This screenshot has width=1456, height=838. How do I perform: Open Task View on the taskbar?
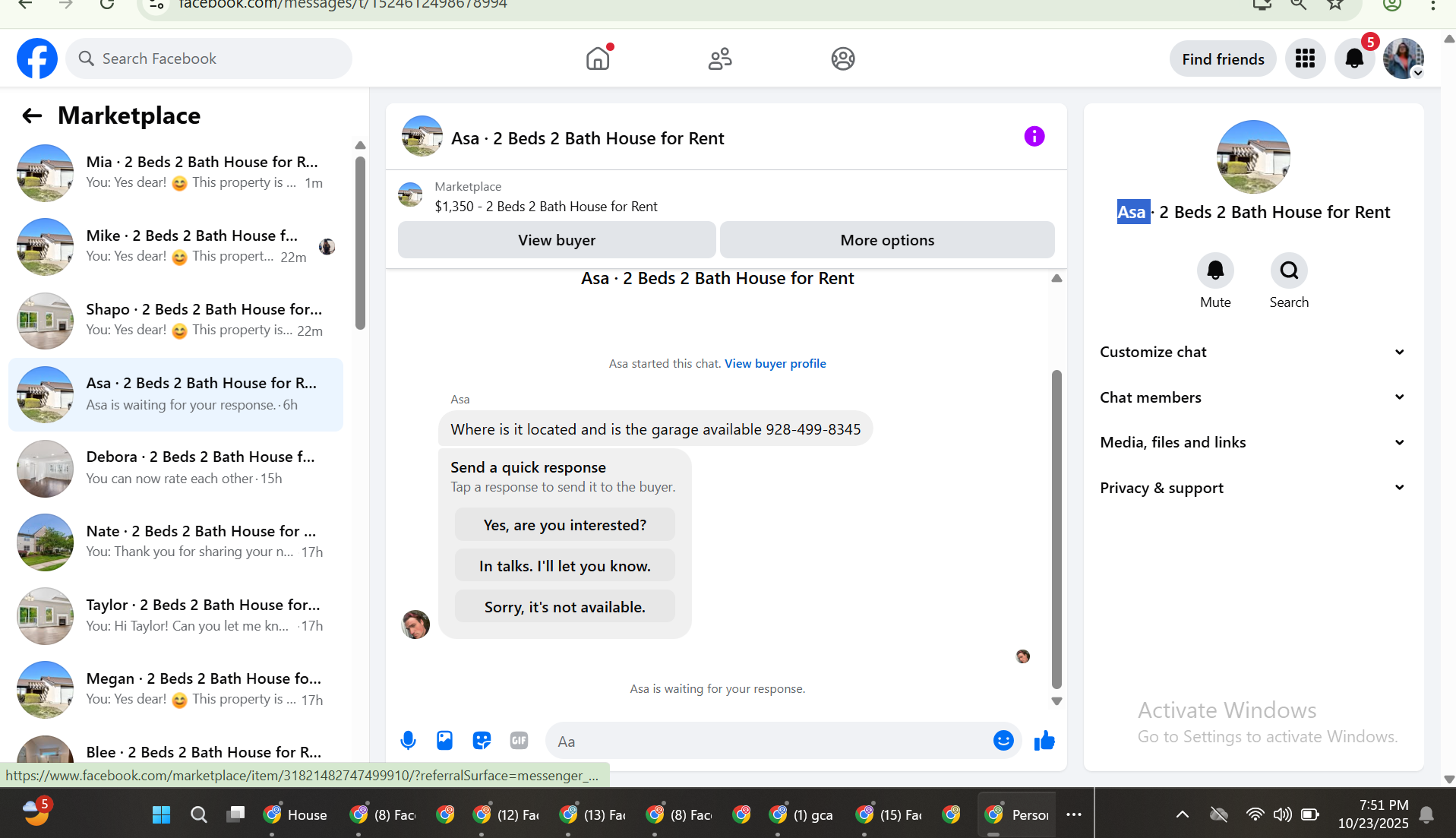pyautogui.click(x=236, y=814)
